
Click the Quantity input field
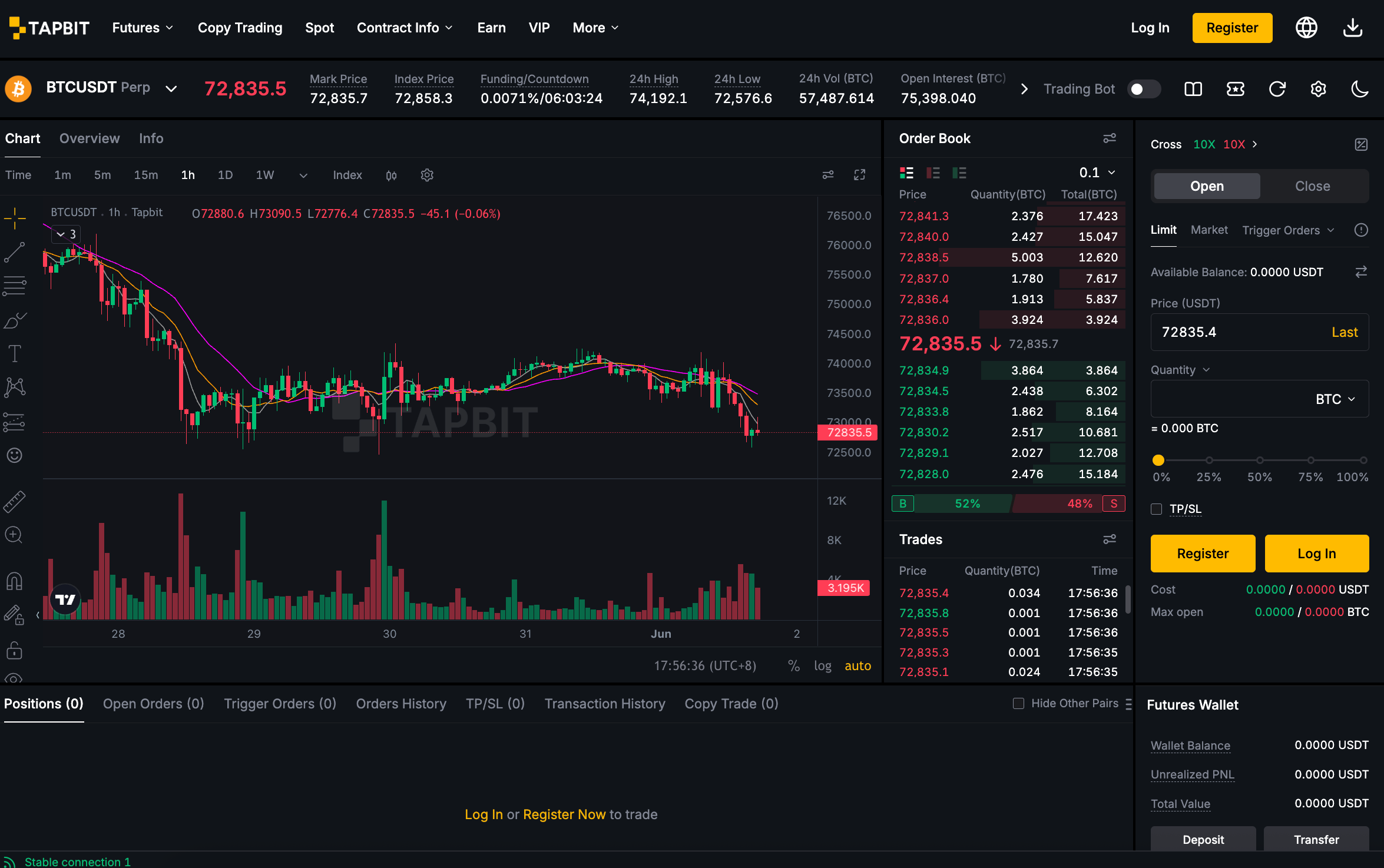(1260, 399)
